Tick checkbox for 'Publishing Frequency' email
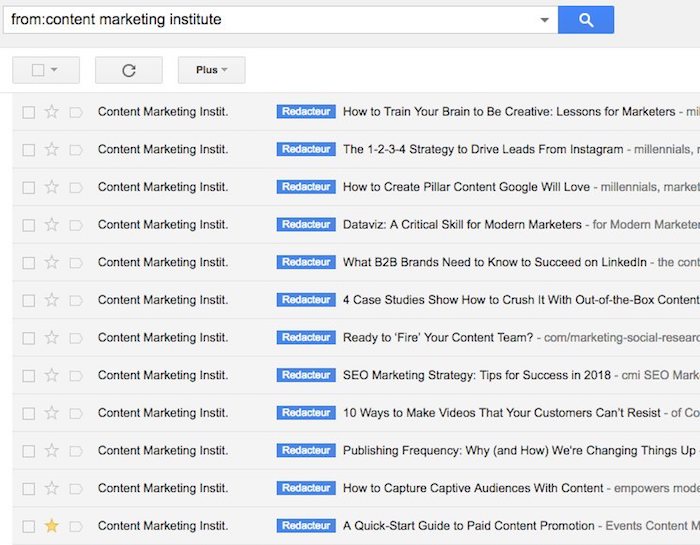 [x=29, y=451]
